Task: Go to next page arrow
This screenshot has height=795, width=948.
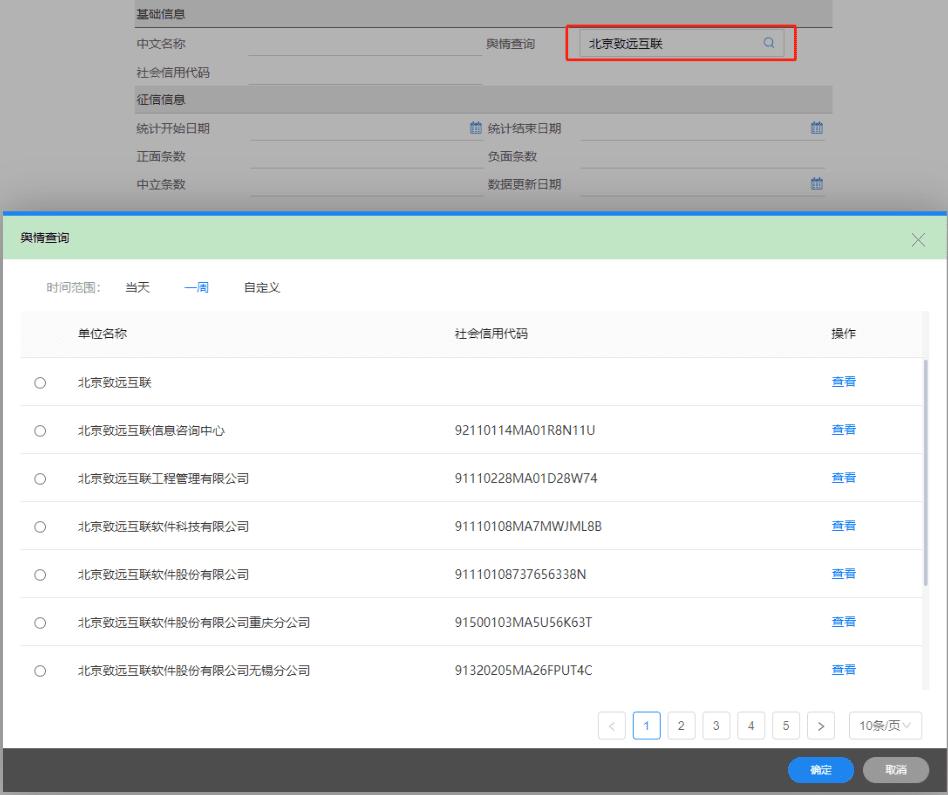Action: [x=820, y=725]
